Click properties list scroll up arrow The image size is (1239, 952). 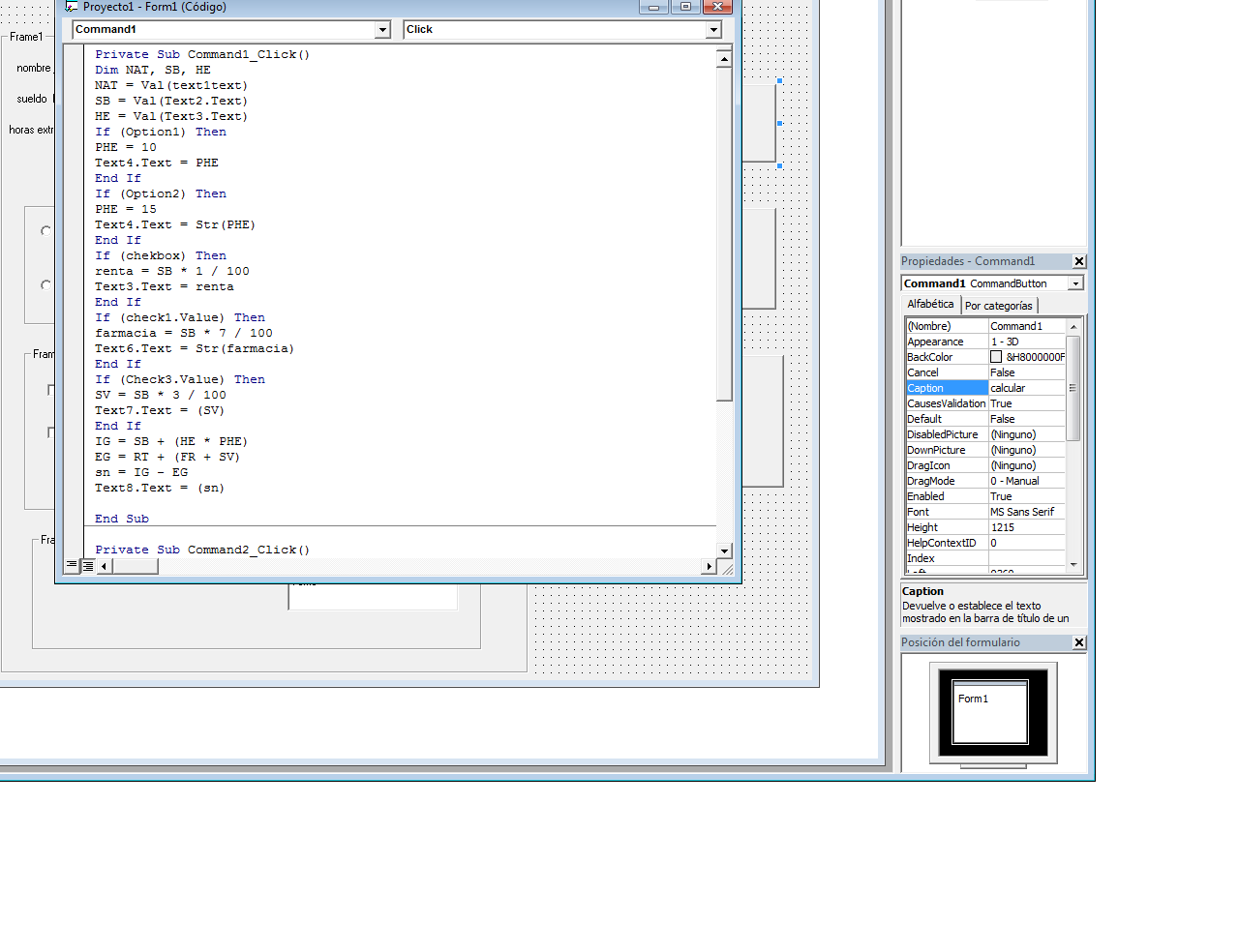tap(1073, 327)
